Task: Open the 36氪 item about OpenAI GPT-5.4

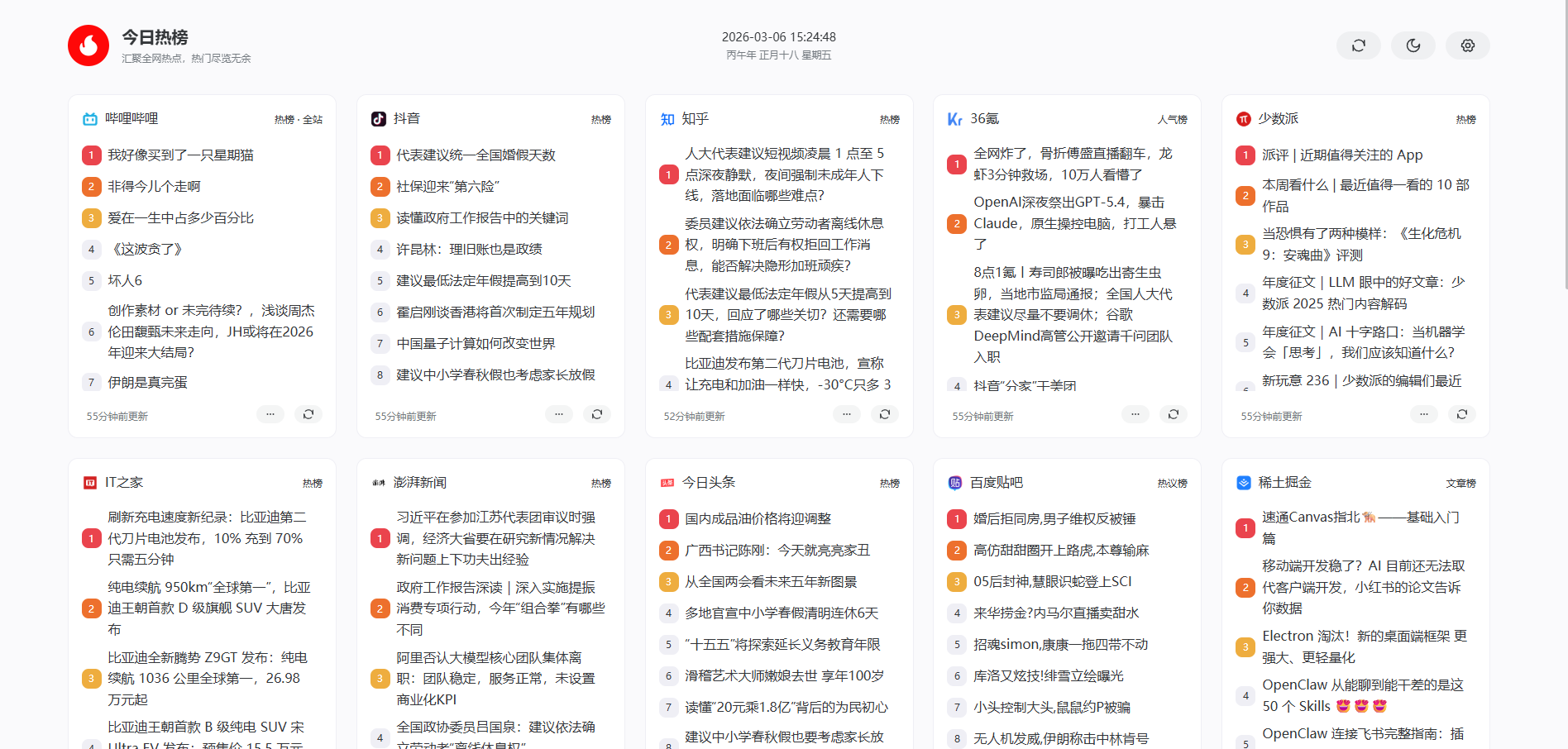Action: click(1074, 223)
